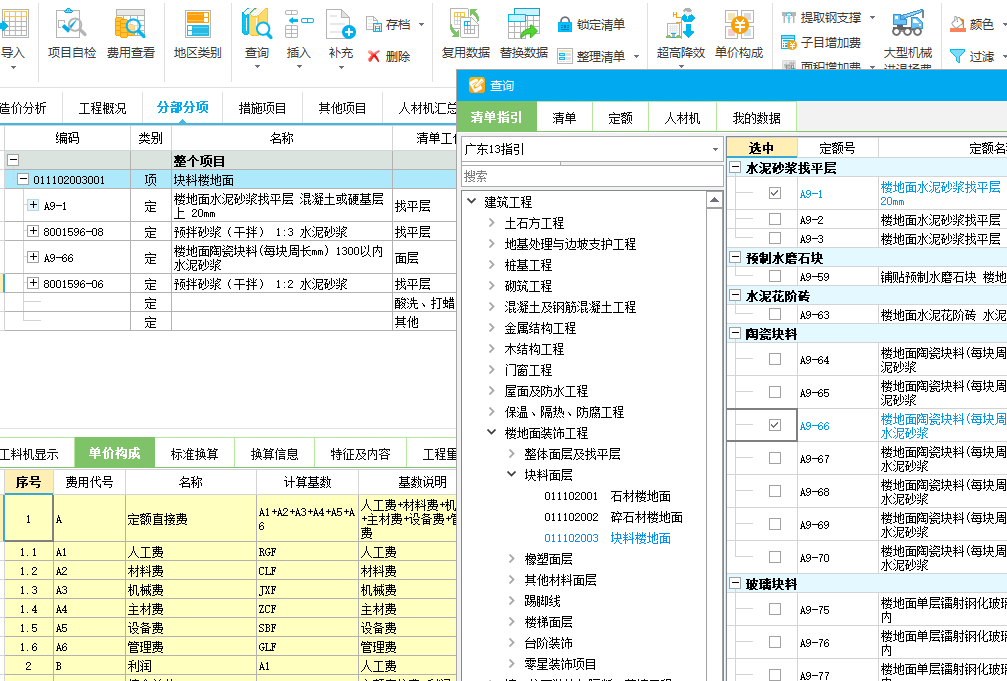Click the 导入 import icon
This screenshot has width=1007, height=681.
pyautogui.click(x=13, y=24)
